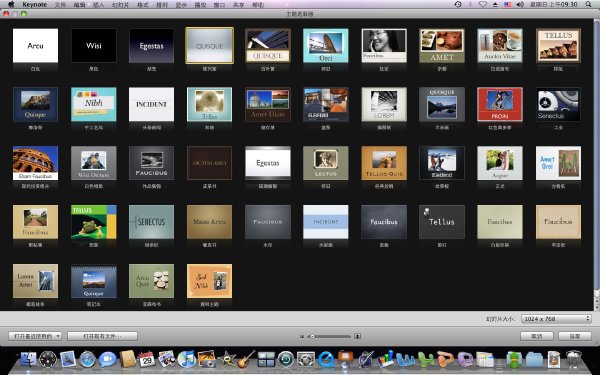Image resolution: width=600 pixels, height=375 pixels.
Task: Select the white Arcu theme thumbnail
Action: (x=35, y=46)
